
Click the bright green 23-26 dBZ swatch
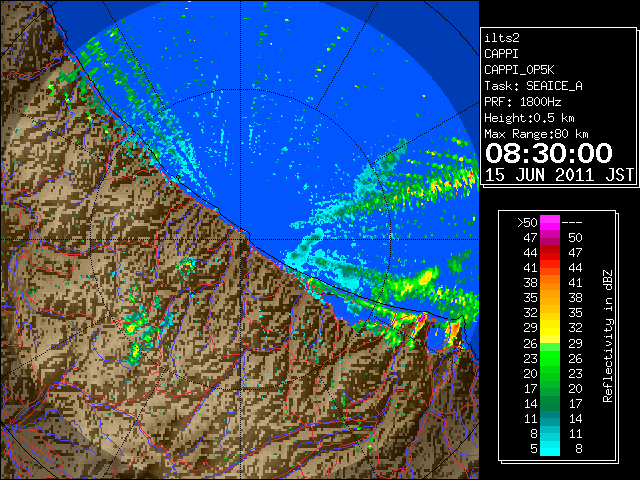point(550,358)
